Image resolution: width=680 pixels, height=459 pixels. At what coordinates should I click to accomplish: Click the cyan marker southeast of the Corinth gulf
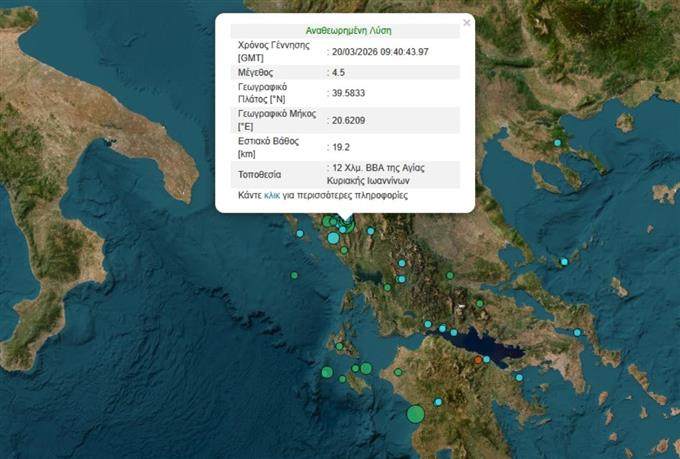point(520,377)
